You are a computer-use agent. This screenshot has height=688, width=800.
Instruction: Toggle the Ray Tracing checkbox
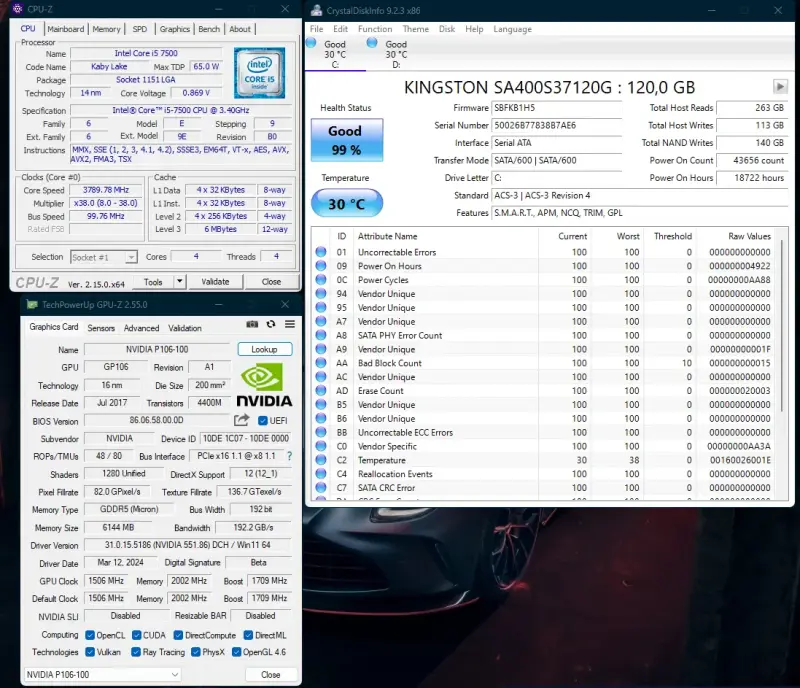[136, 652]
